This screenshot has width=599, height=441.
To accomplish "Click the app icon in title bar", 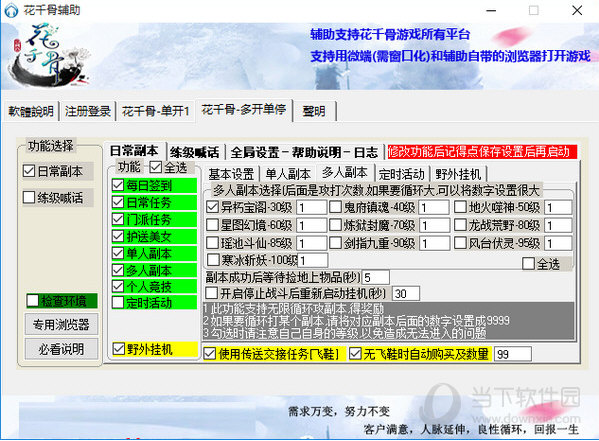I will click(11, 10).
